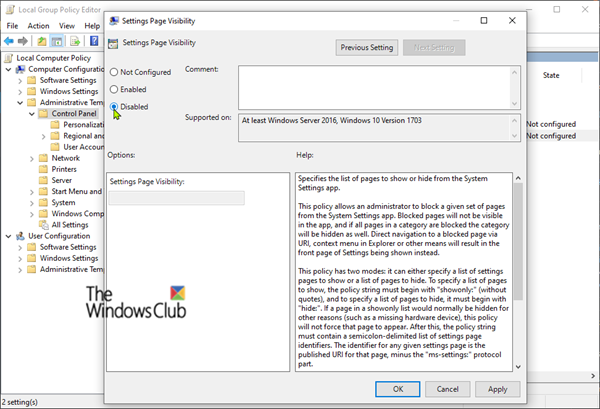Expand the Windows Components node
The width and height of the screenshot is (600, 409).
(32, 214)
